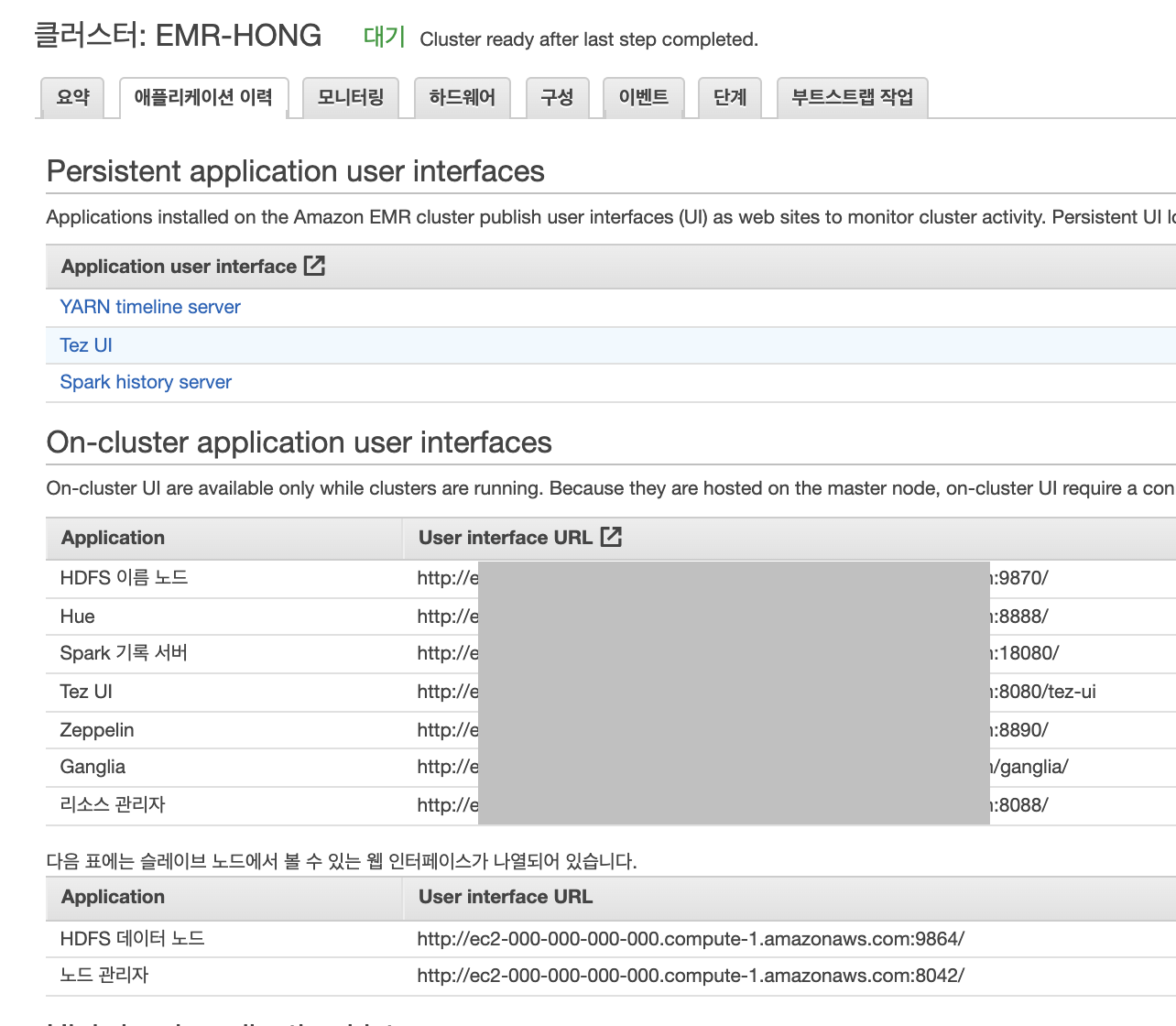Open the persistent Tez UI link

coord(86,345)
